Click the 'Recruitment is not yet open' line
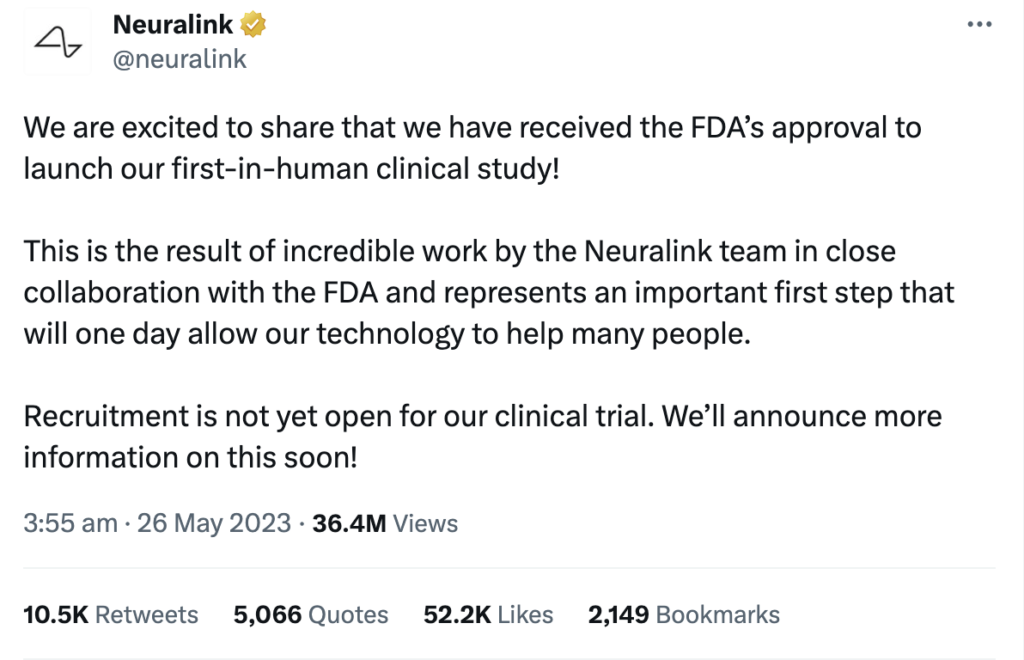The width and height of the screenshot is (1024, 660). 483,416
